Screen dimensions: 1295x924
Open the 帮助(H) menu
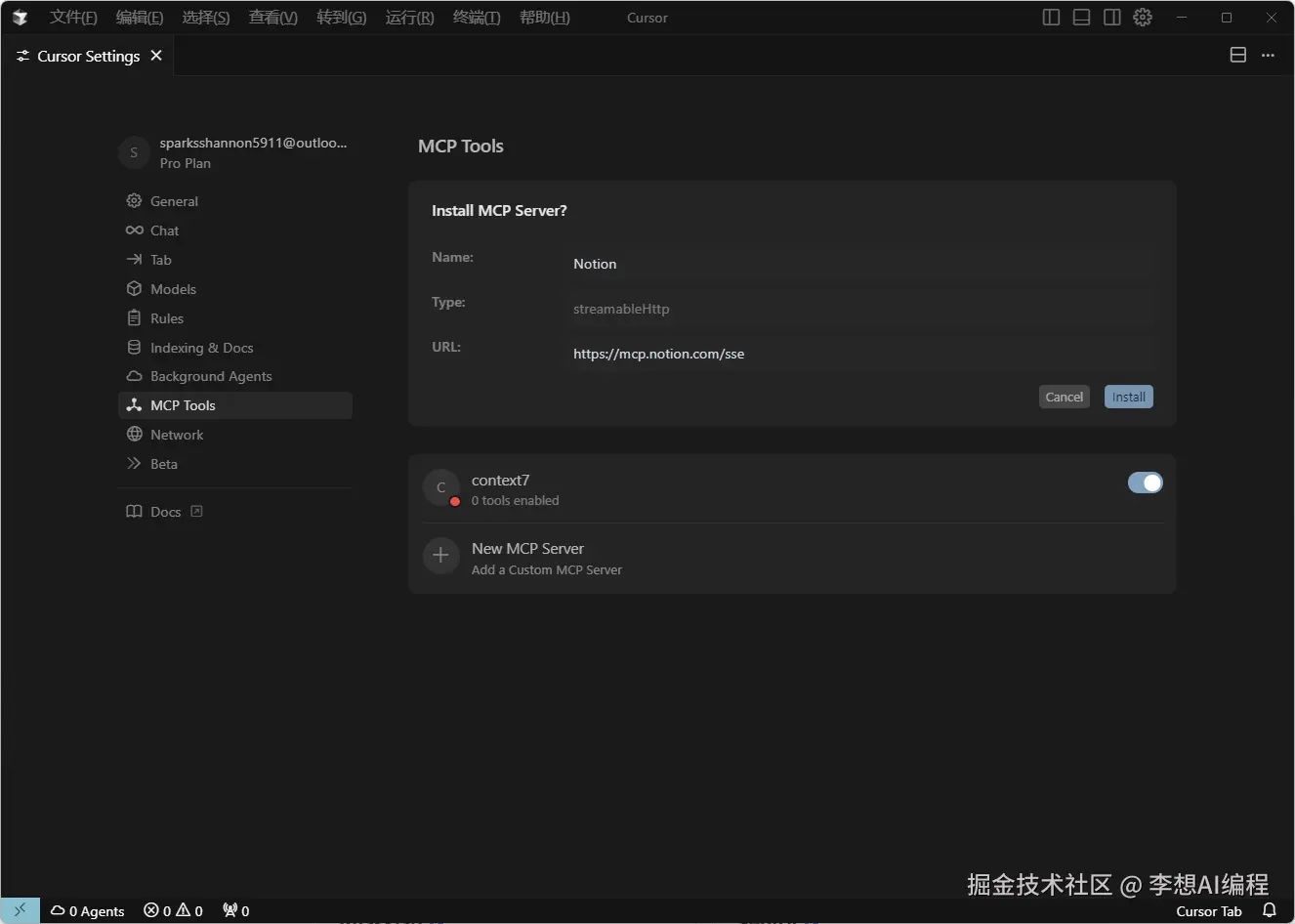click(545, 18)
